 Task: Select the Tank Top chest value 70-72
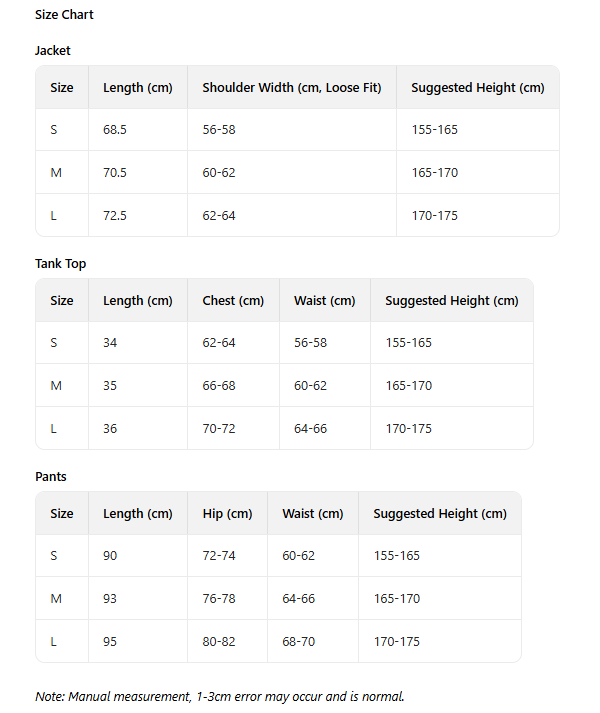coord(219,429)
